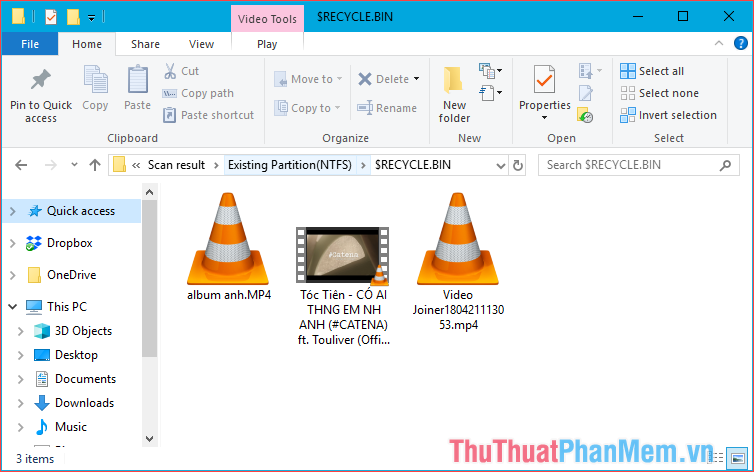754x472 pixels.
Task: Open Documents in navigation pane
Action: tap(85, 379)
